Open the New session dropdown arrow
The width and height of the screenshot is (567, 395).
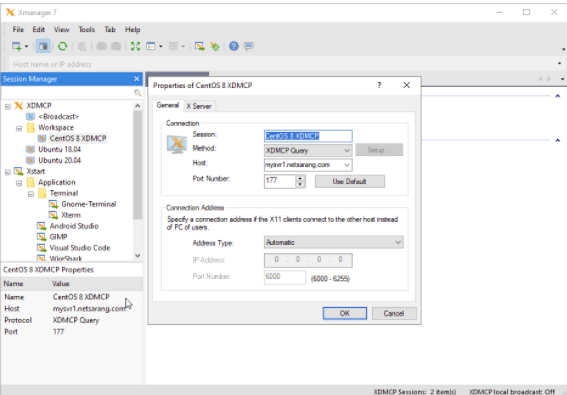click(x=26, y=46)
